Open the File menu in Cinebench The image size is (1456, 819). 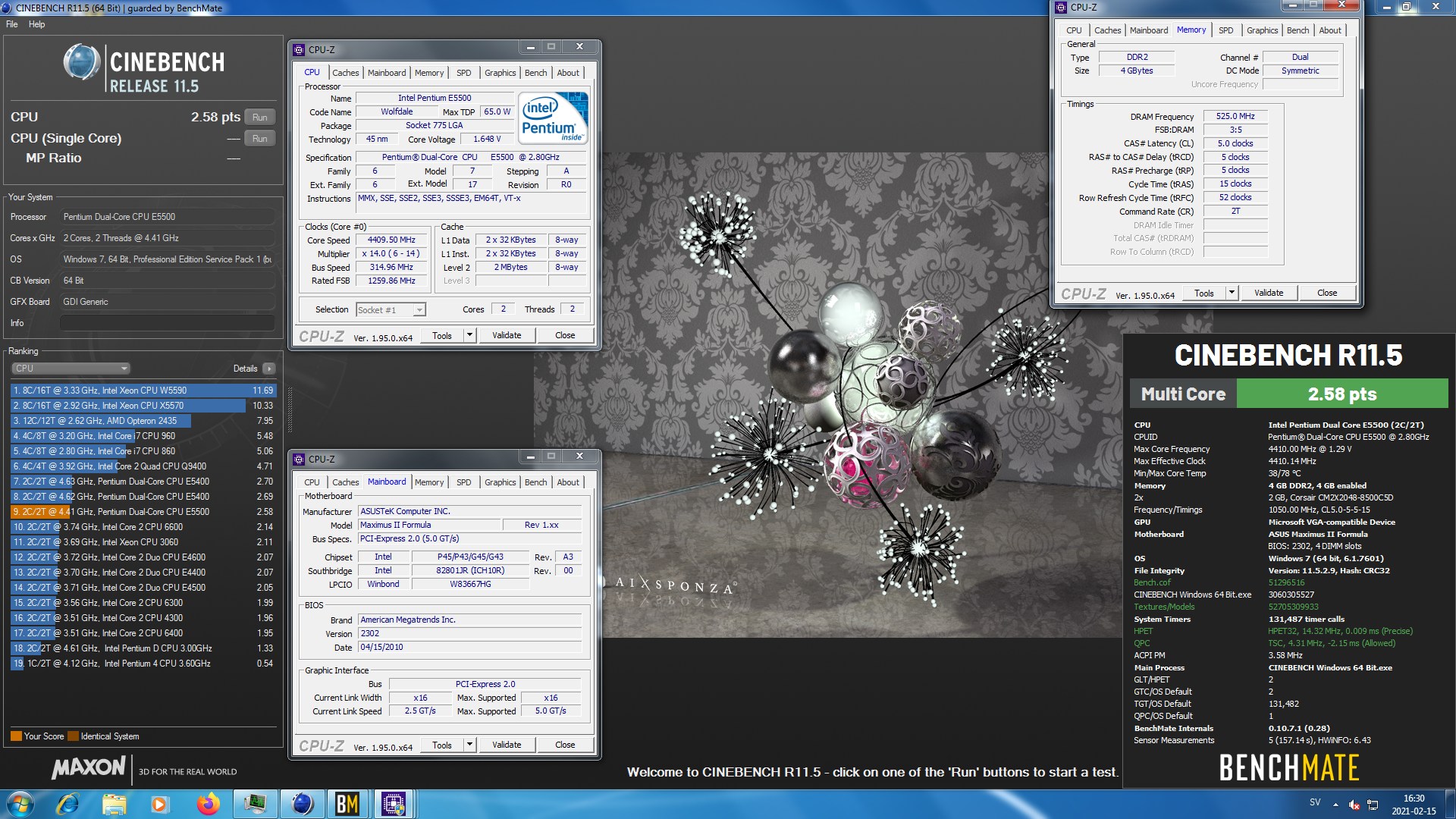click(12, 24)
